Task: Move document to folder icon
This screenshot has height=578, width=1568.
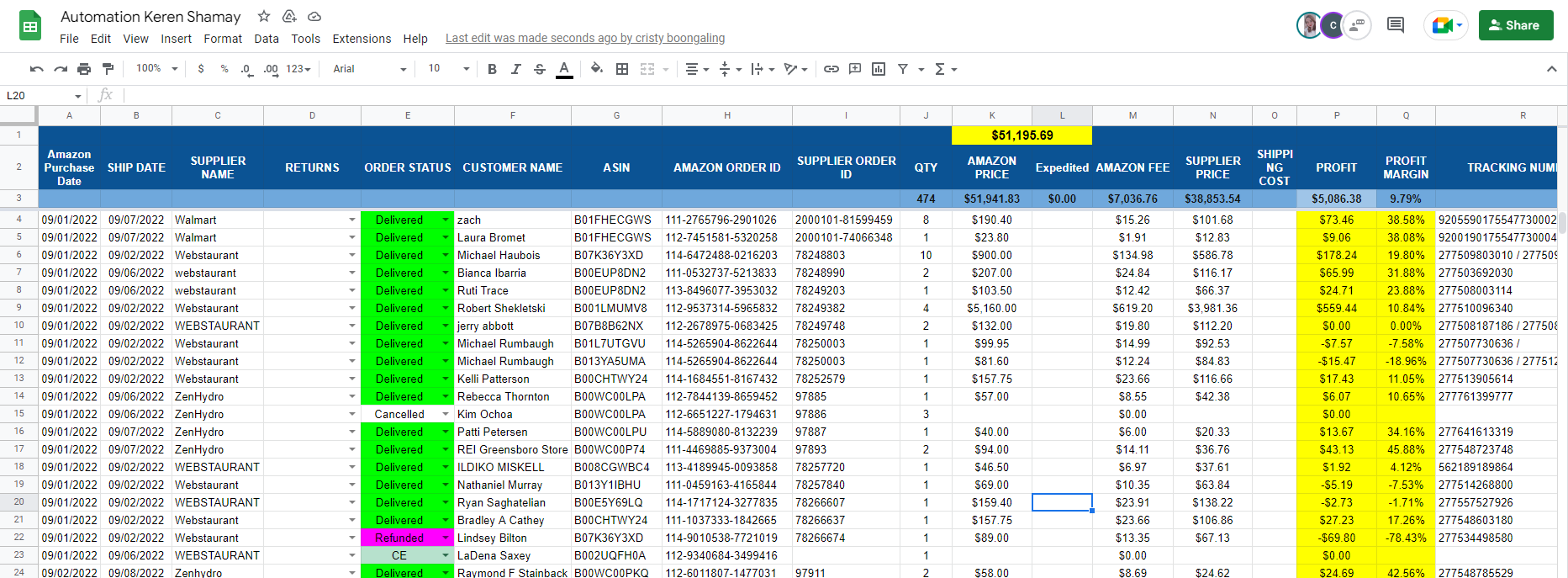Action: pos(289,17)
